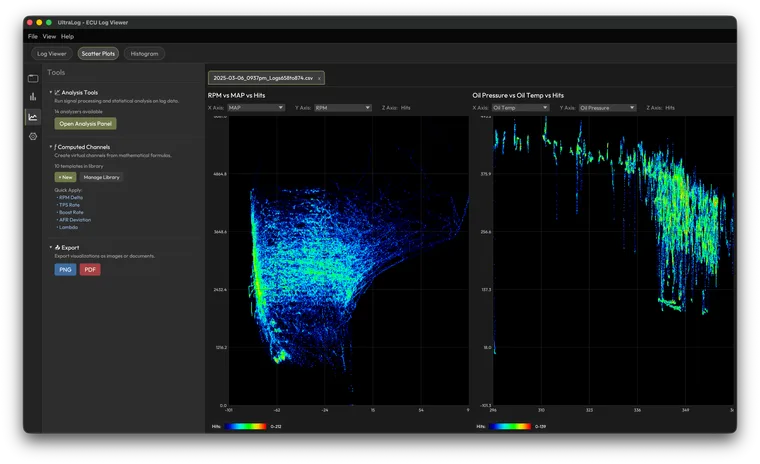Export as PNG button
Viewport: 760px width, 464px height.
tap(65, 270)
